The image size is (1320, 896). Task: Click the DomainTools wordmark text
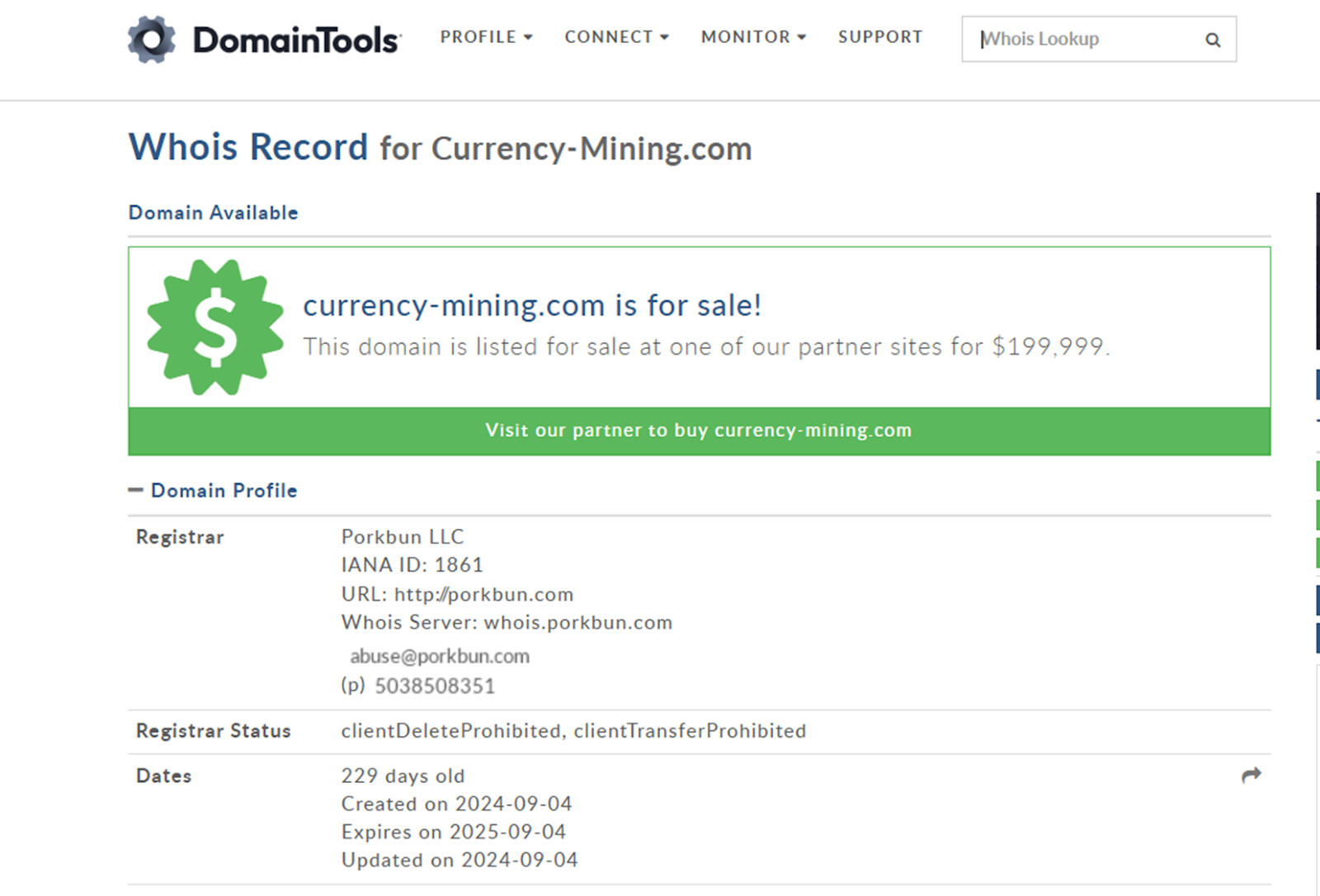(297, 40)
